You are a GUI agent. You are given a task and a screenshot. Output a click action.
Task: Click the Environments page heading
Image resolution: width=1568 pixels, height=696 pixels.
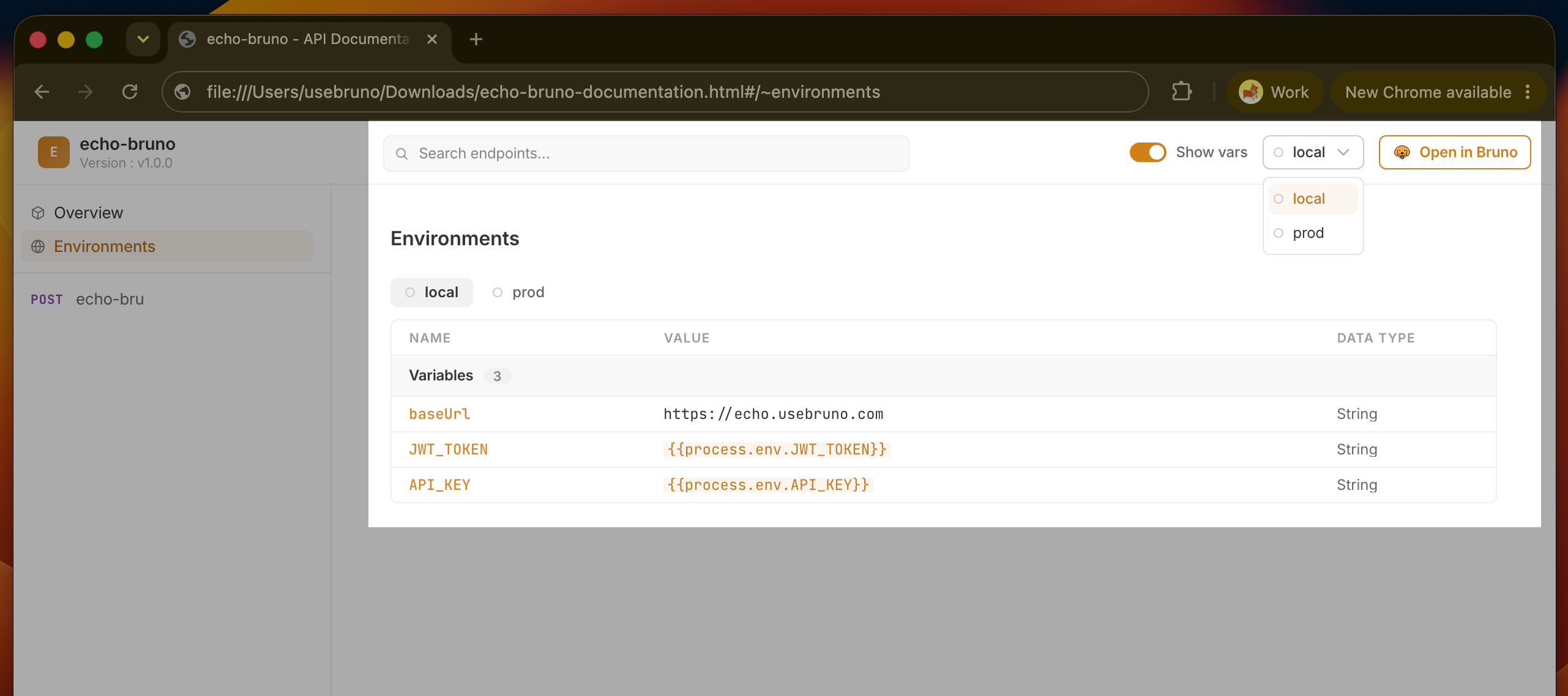point(455,239)
